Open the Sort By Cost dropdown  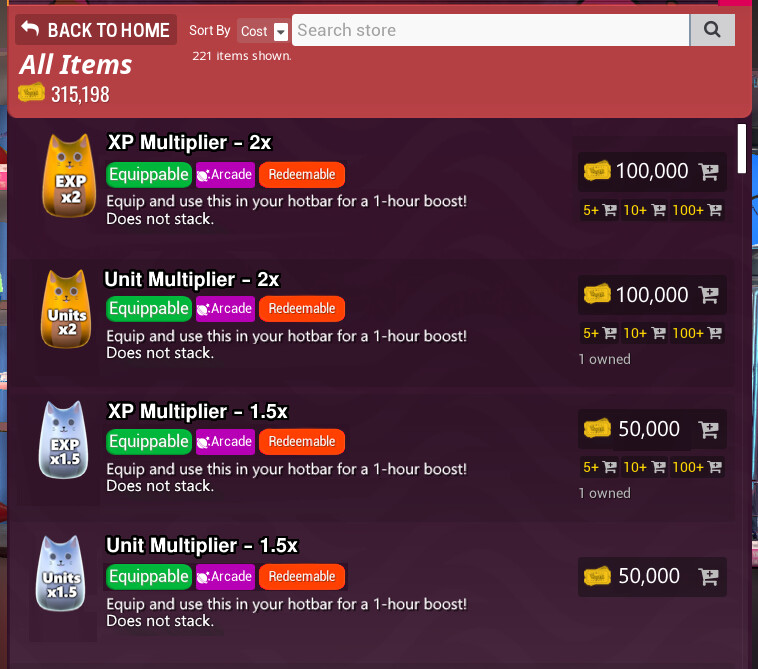click(x=263, y=31)
